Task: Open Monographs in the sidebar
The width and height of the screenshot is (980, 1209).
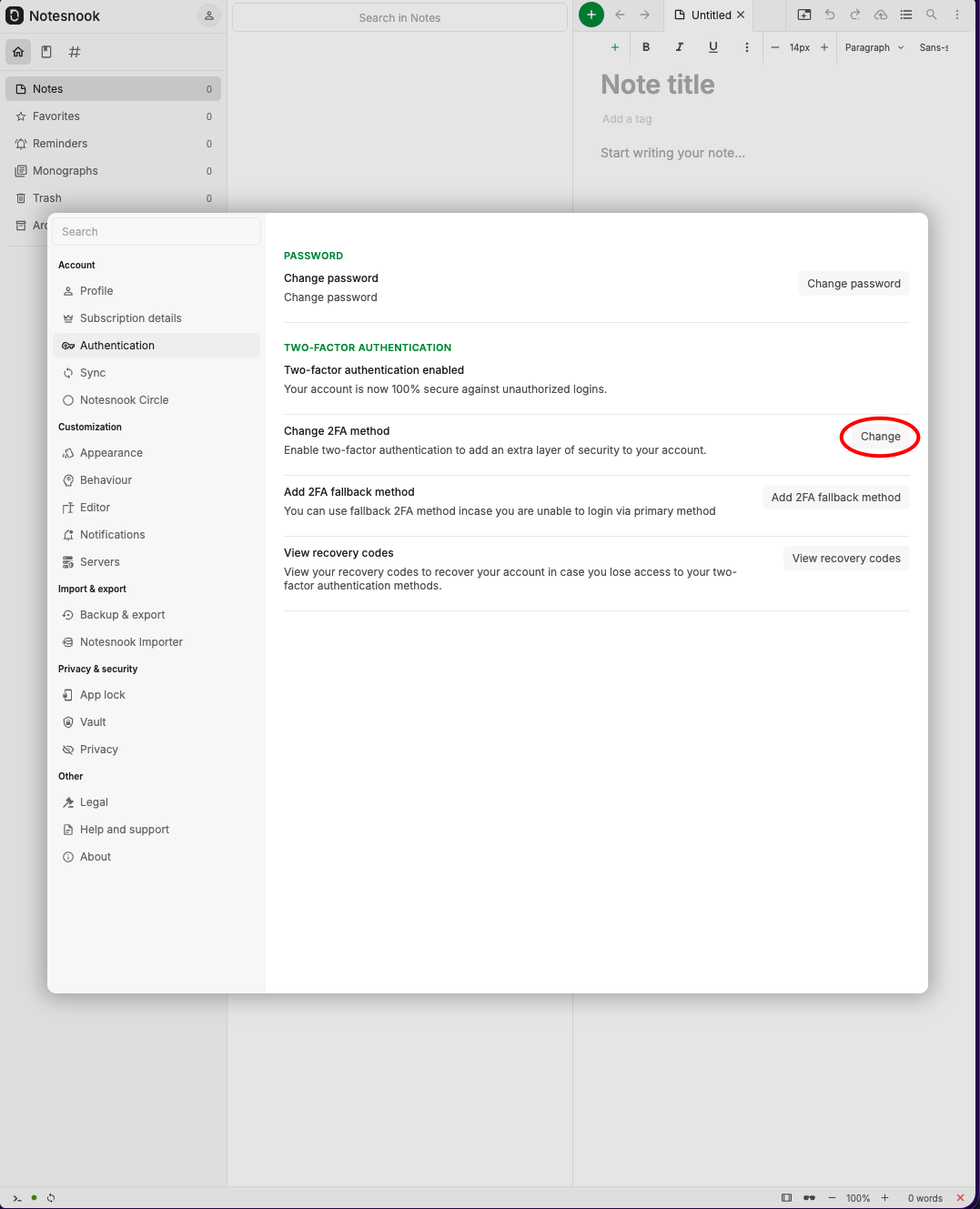Action: tap(114, 171)
